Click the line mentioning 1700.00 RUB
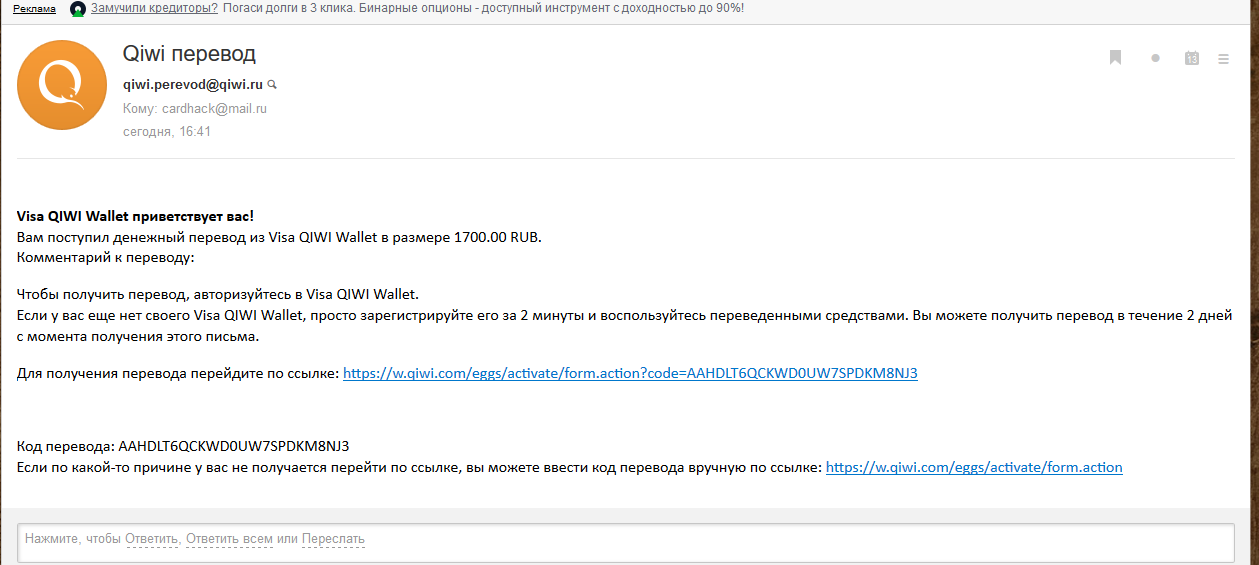Image resolution: width=1259 pixels, height=565 pixels. [279, 237]
